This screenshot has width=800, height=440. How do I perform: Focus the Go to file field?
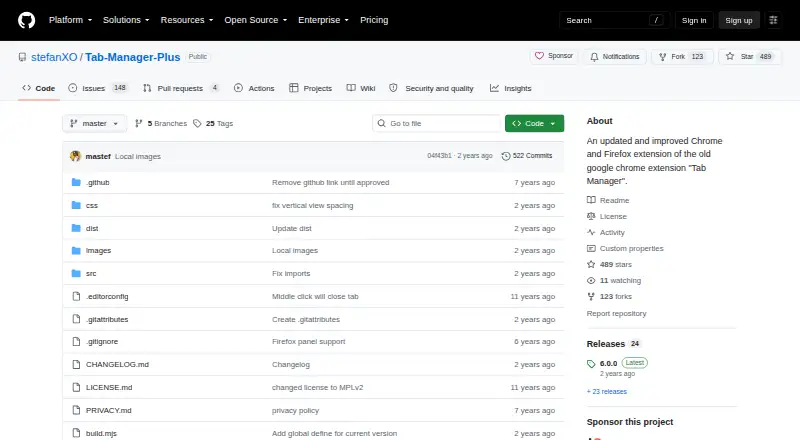tap(437, 124)
